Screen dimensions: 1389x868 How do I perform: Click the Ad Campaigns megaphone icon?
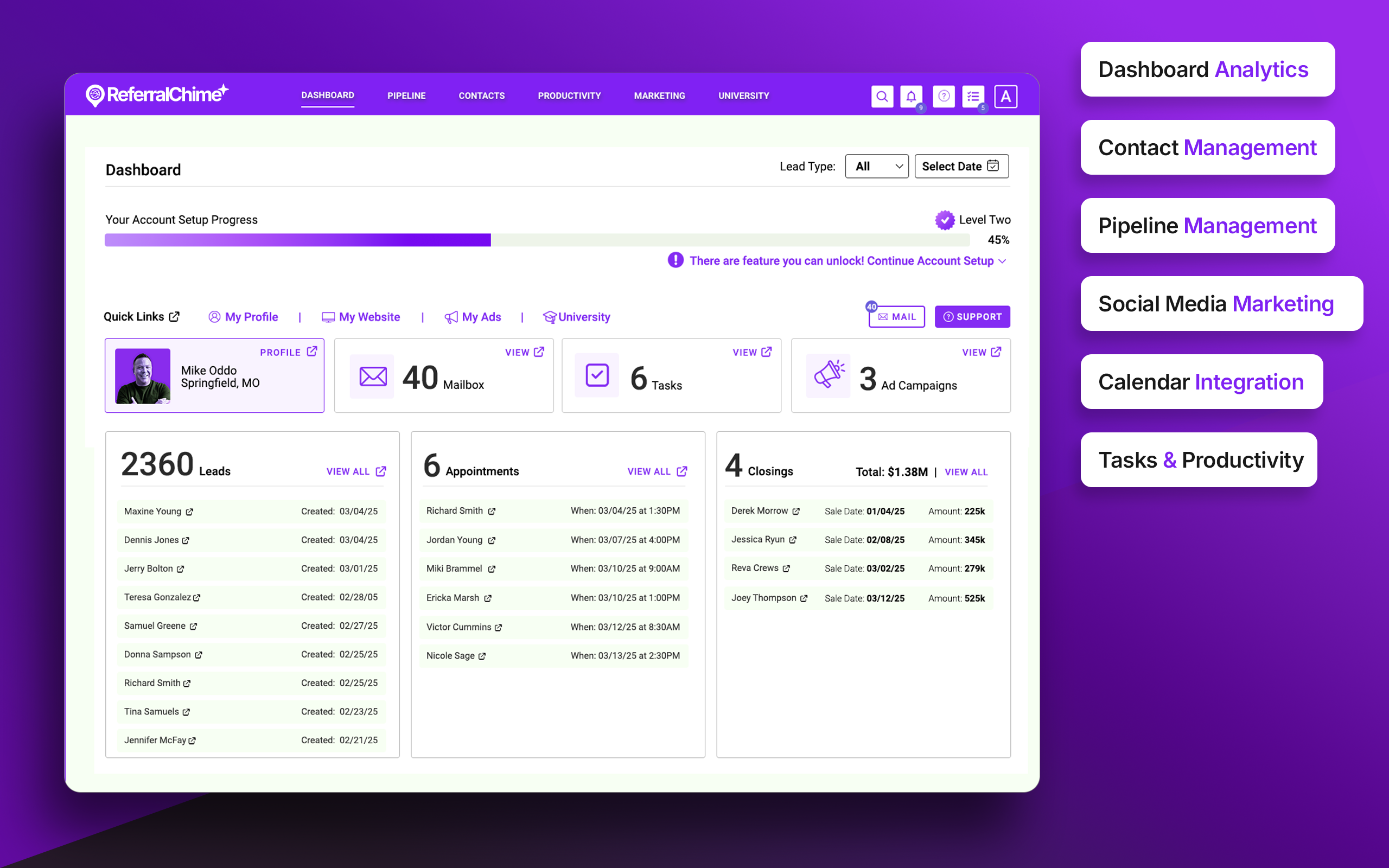[x=828, y=375]
